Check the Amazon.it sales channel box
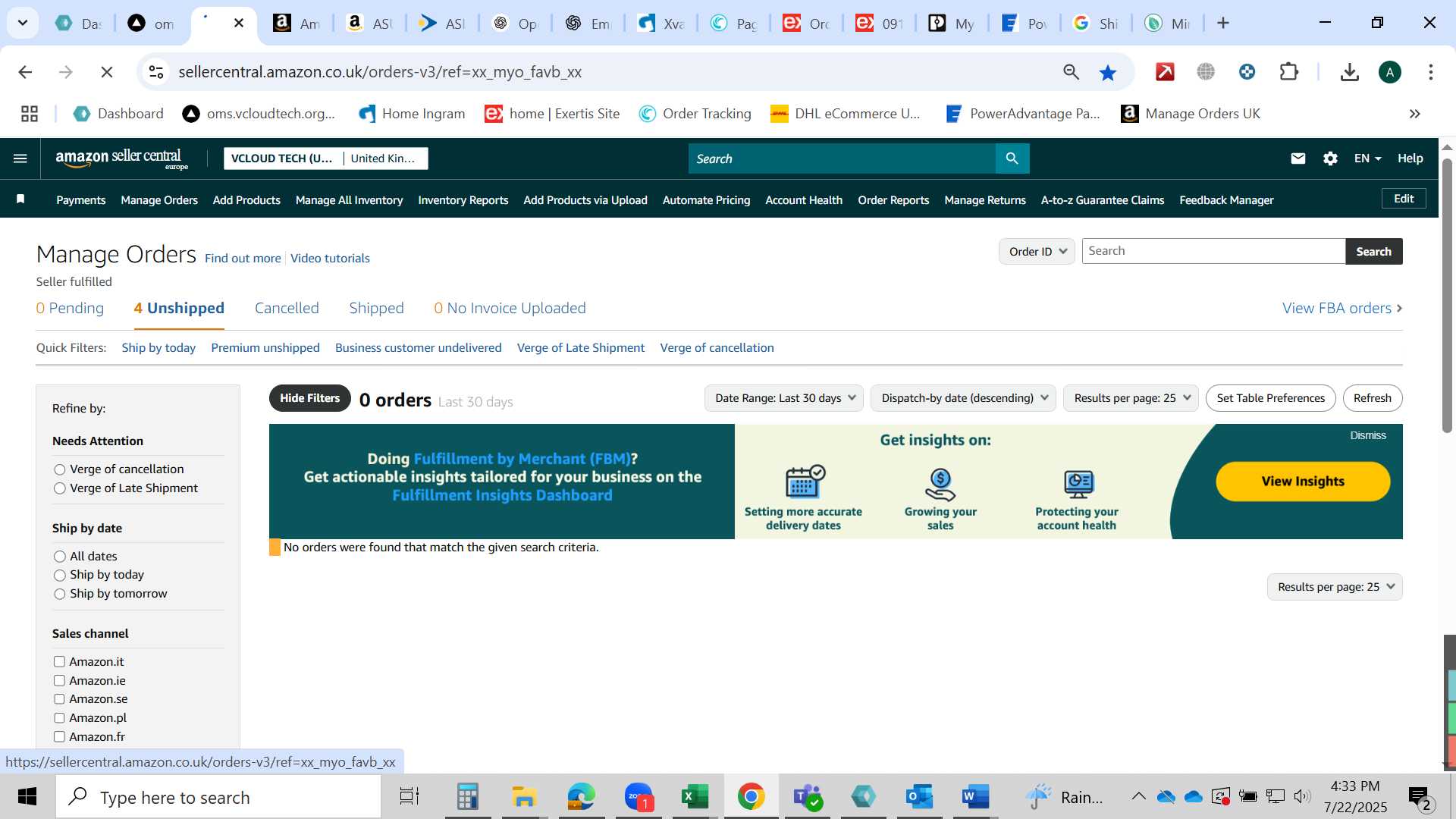The width and height of the screenshot is (1456, 819). click(x=59, y=662)
